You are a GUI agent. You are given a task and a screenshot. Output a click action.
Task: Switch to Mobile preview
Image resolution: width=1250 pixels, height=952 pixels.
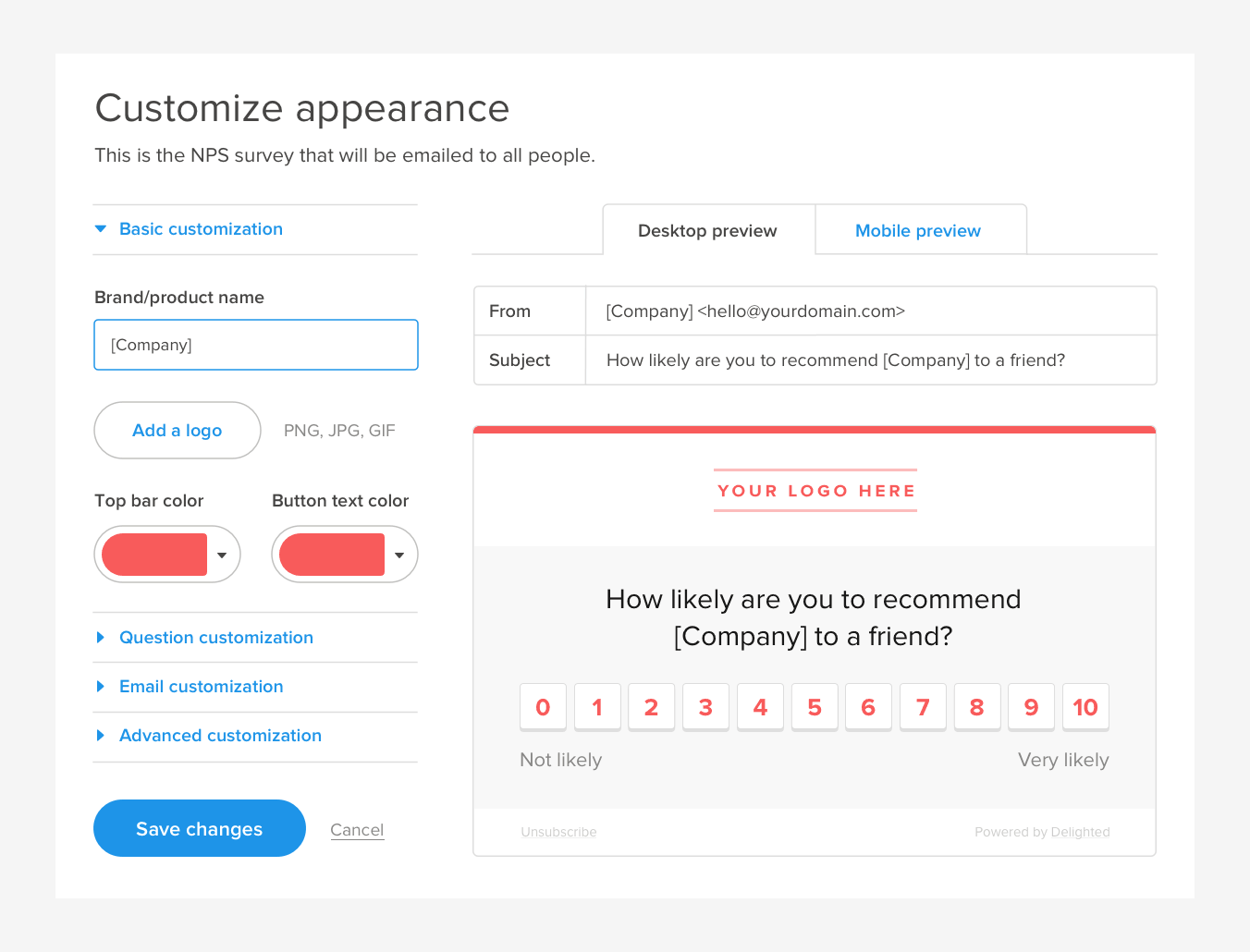(x=917, y=230)
